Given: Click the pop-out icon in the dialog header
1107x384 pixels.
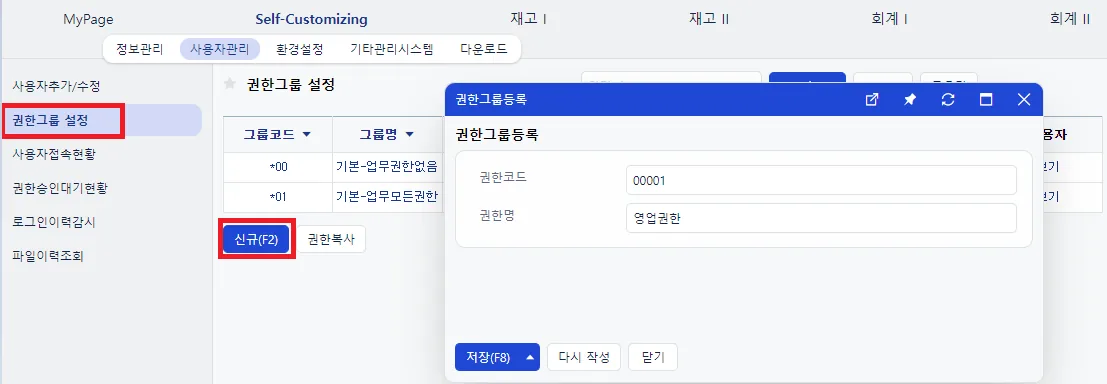Looking at the screenshot, I should [x=872, y=100].
